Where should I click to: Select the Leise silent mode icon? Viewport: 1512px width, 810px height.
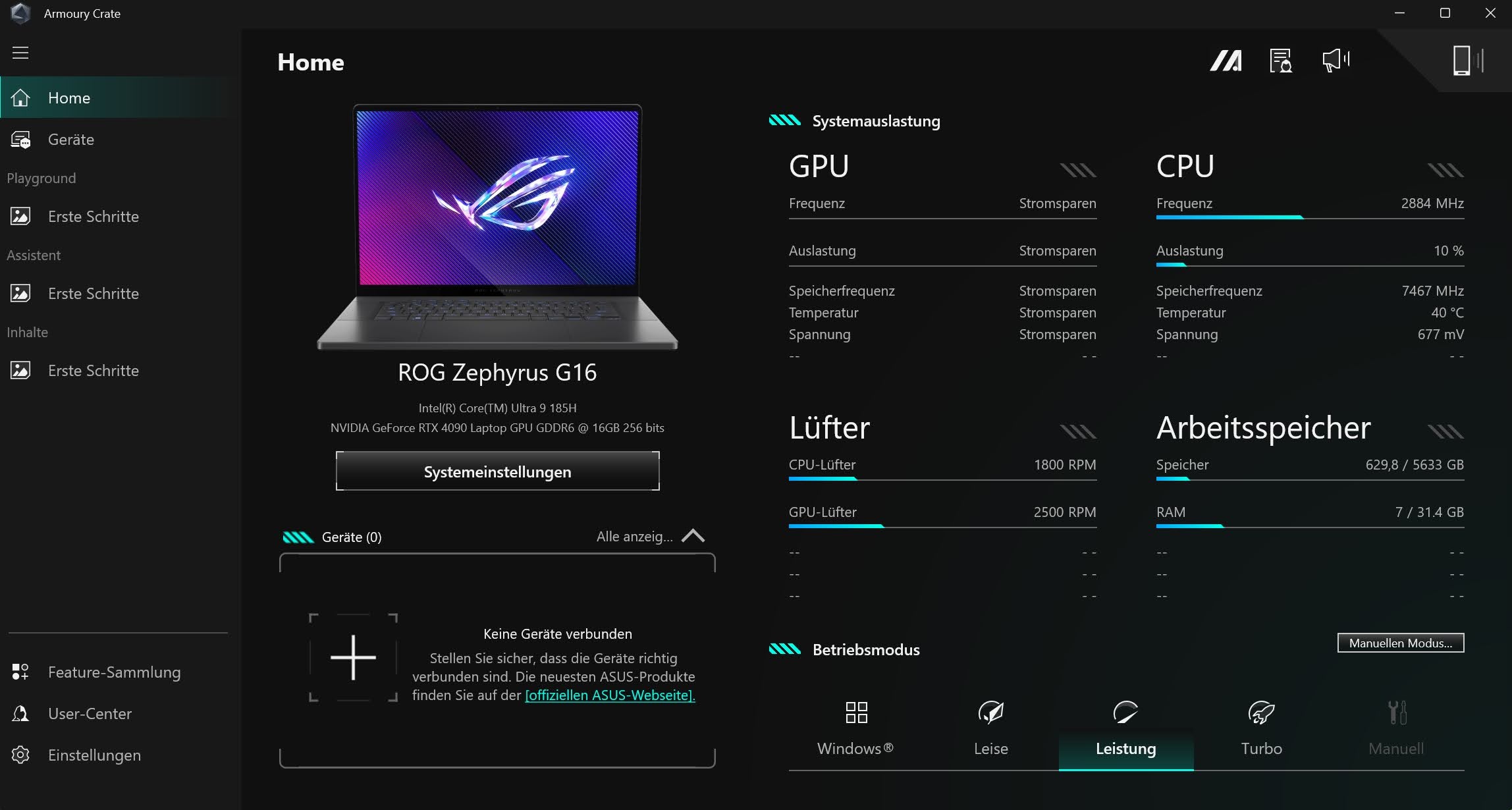point(990,713)
